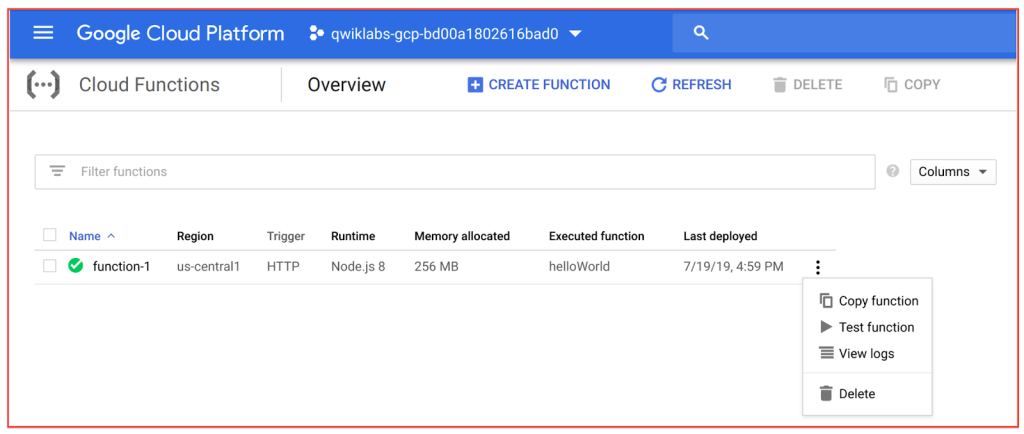Click the filter list icon
The width and height of the screenshot is (1024, 434).
(57, 171)
